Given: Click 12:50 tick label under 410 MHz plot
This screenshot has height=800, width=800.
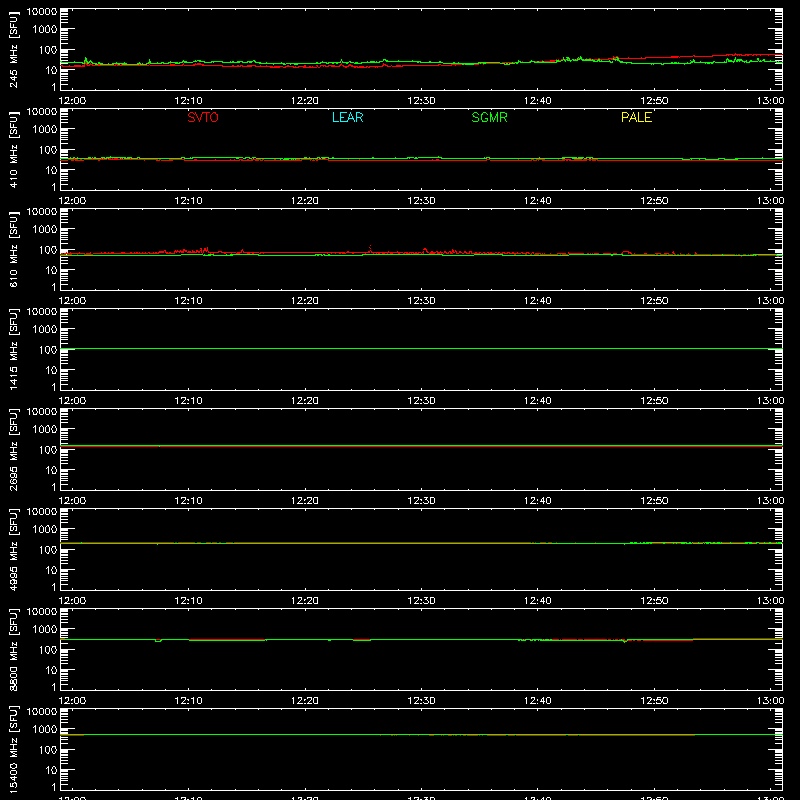Looking at the screenshot, I should 654,201.
